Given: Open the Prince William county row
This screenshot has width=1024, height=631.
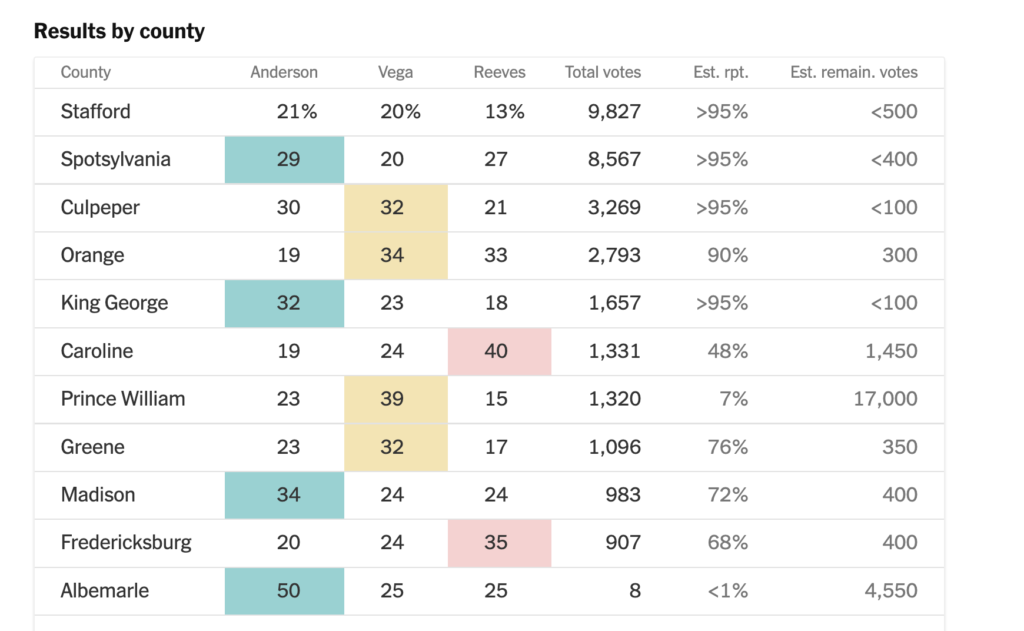Looking at the screenshot, I should 123,399.
